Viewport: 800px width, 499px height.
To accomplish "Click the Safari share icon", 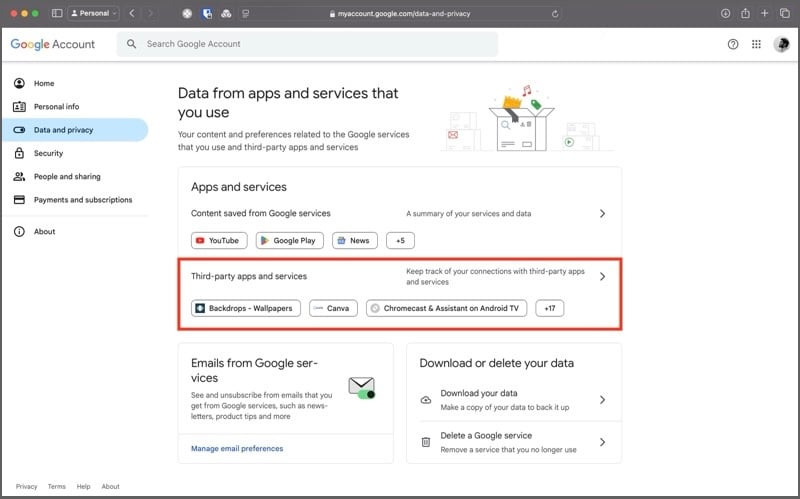I will click(745, 13).
